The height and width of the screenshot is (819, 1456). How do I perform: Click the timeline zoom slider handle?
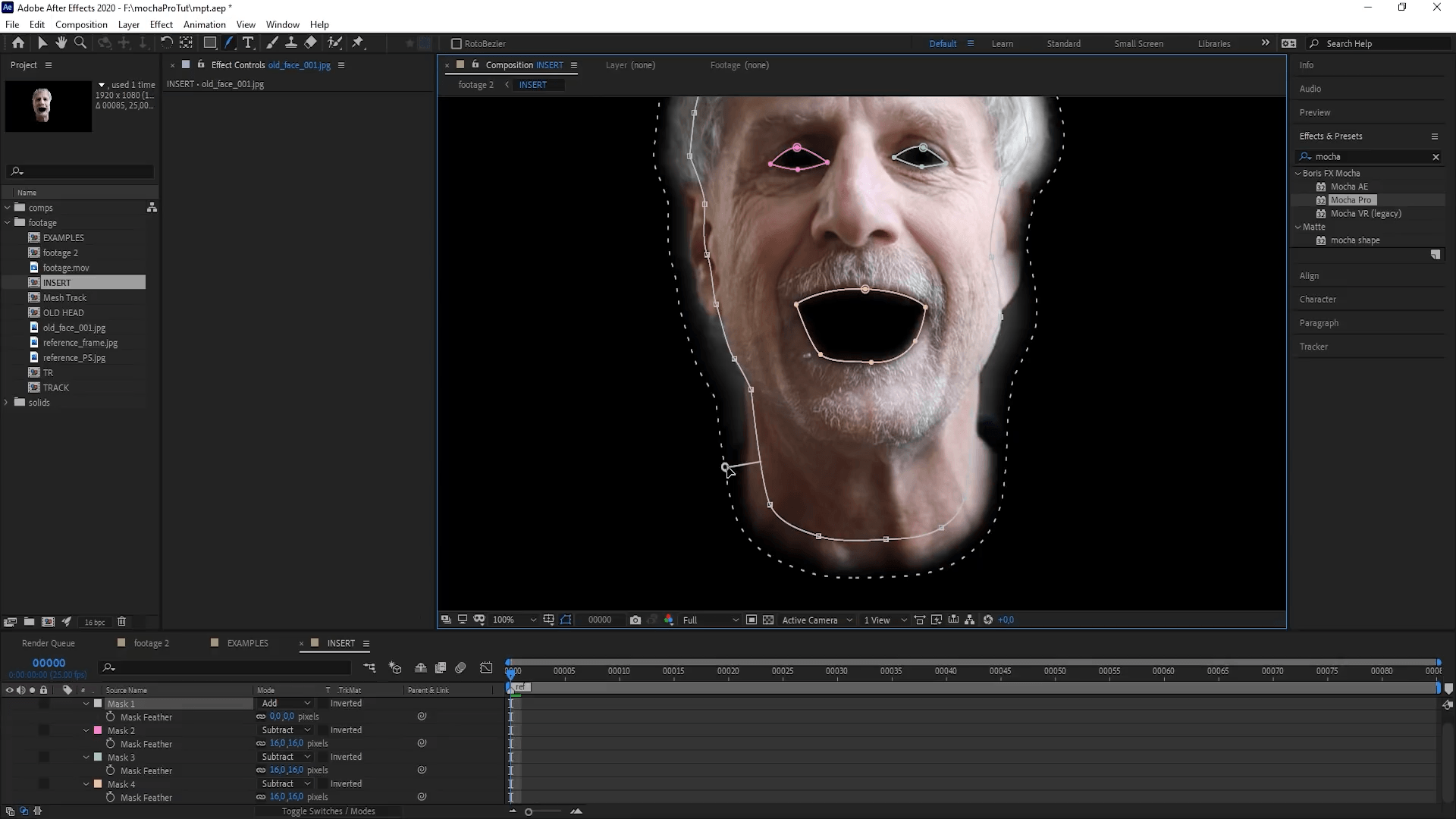point(529,811)
